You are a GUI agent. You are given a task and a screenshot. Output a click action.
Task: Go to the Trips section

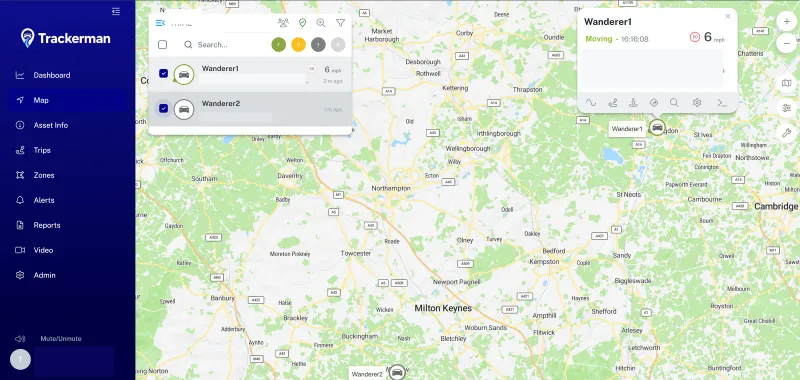coord(67,150)
